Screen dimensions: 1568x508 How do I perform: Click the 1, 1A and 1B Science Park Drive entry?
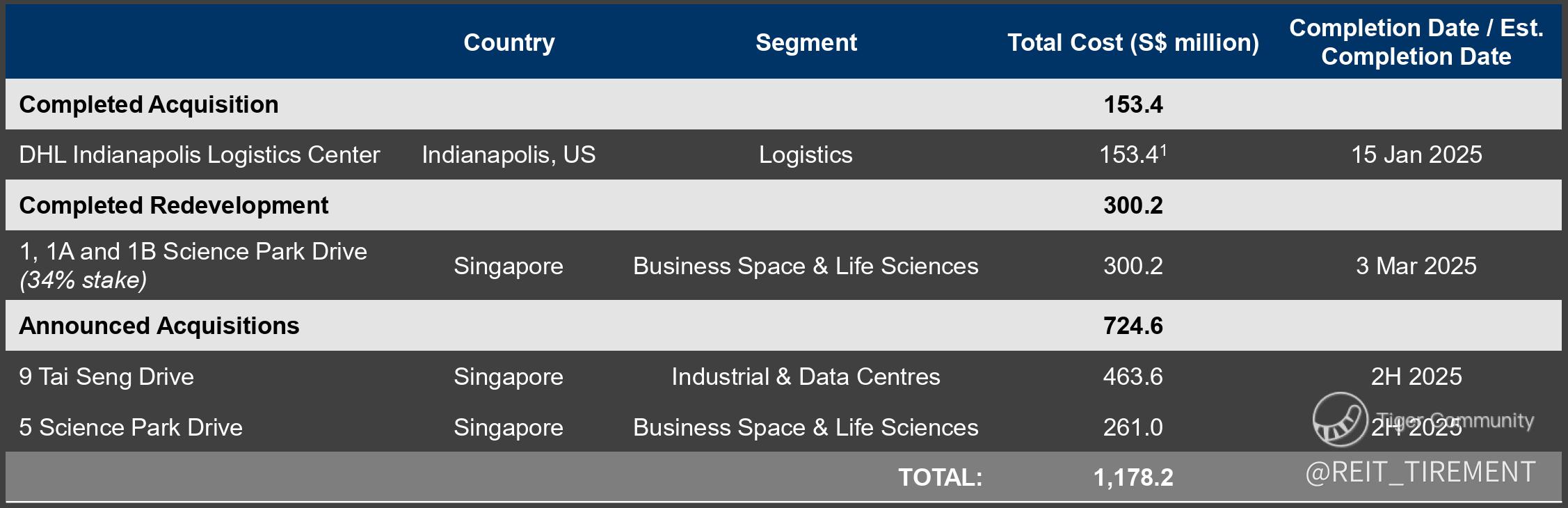(193, 252)
